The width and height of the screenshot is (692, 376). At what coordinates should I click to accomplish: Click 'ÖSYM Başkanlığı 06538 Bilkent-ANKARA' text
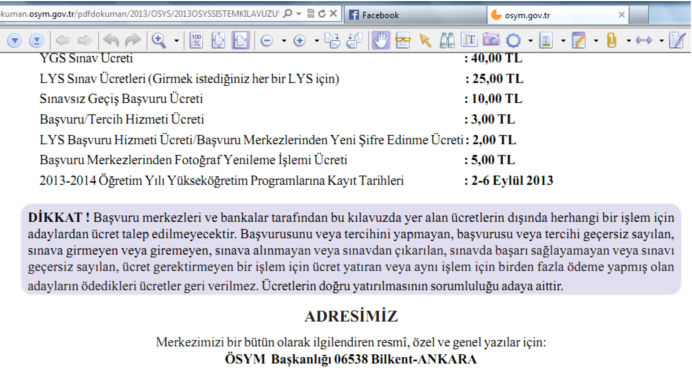(x=351, y=359)
